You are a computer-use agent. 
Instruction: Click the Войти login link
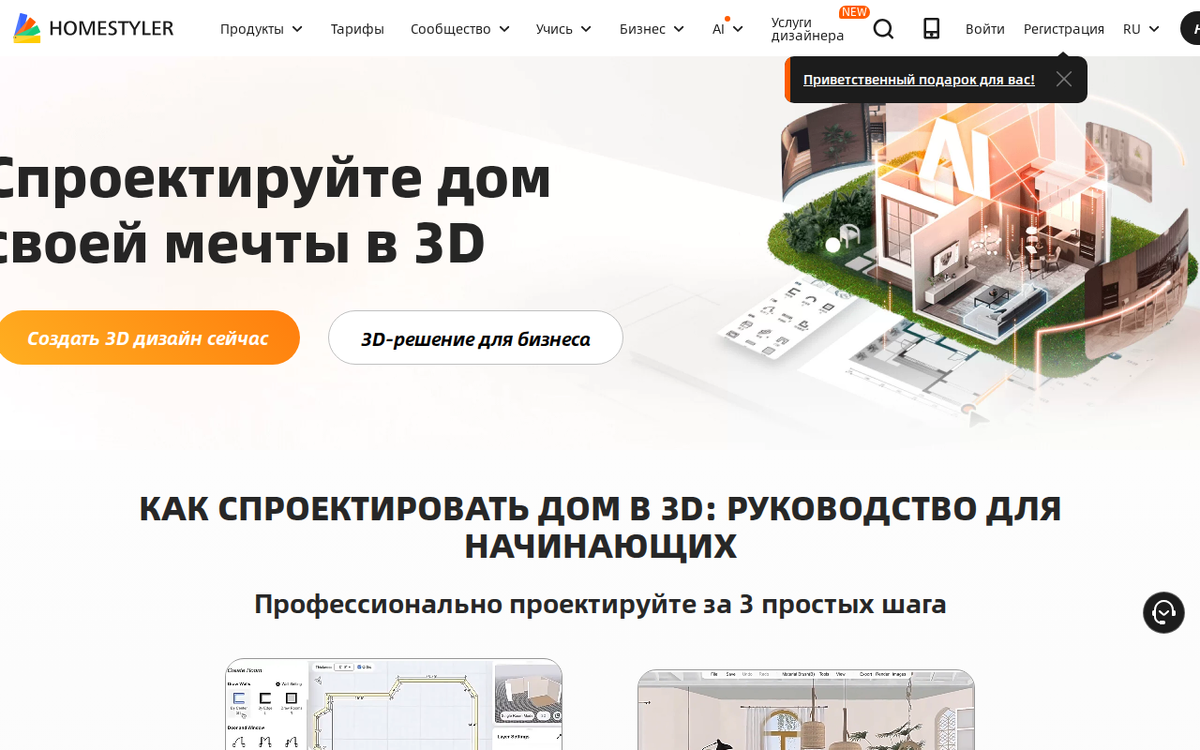(985, 29)
